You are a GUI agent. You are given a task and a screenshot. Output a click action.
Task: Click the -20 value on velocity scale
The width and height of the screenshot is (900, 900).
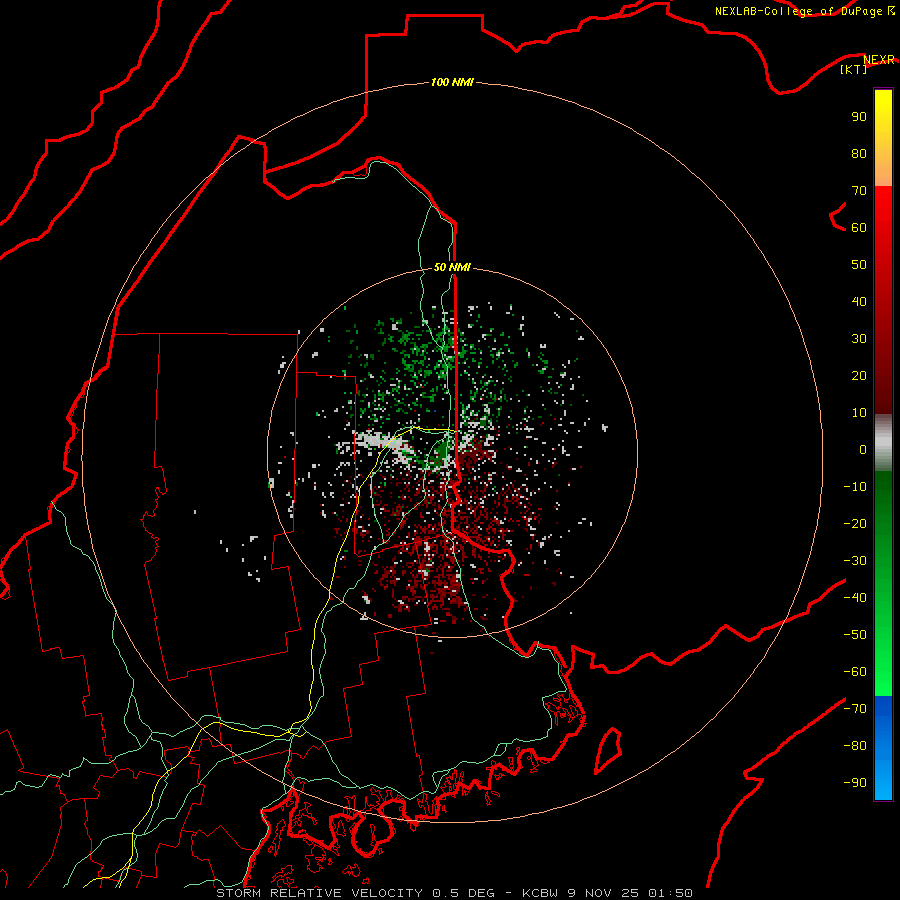click(855, 524)
